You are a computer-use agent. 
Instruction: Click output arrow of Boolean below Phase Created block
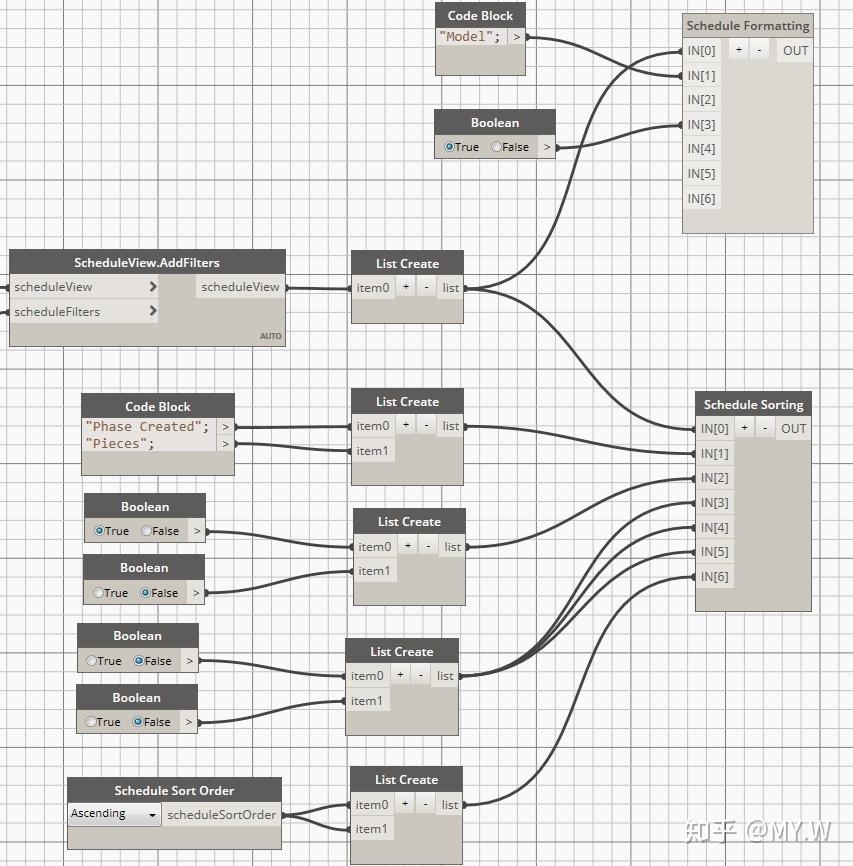click(x=197, y=531)
